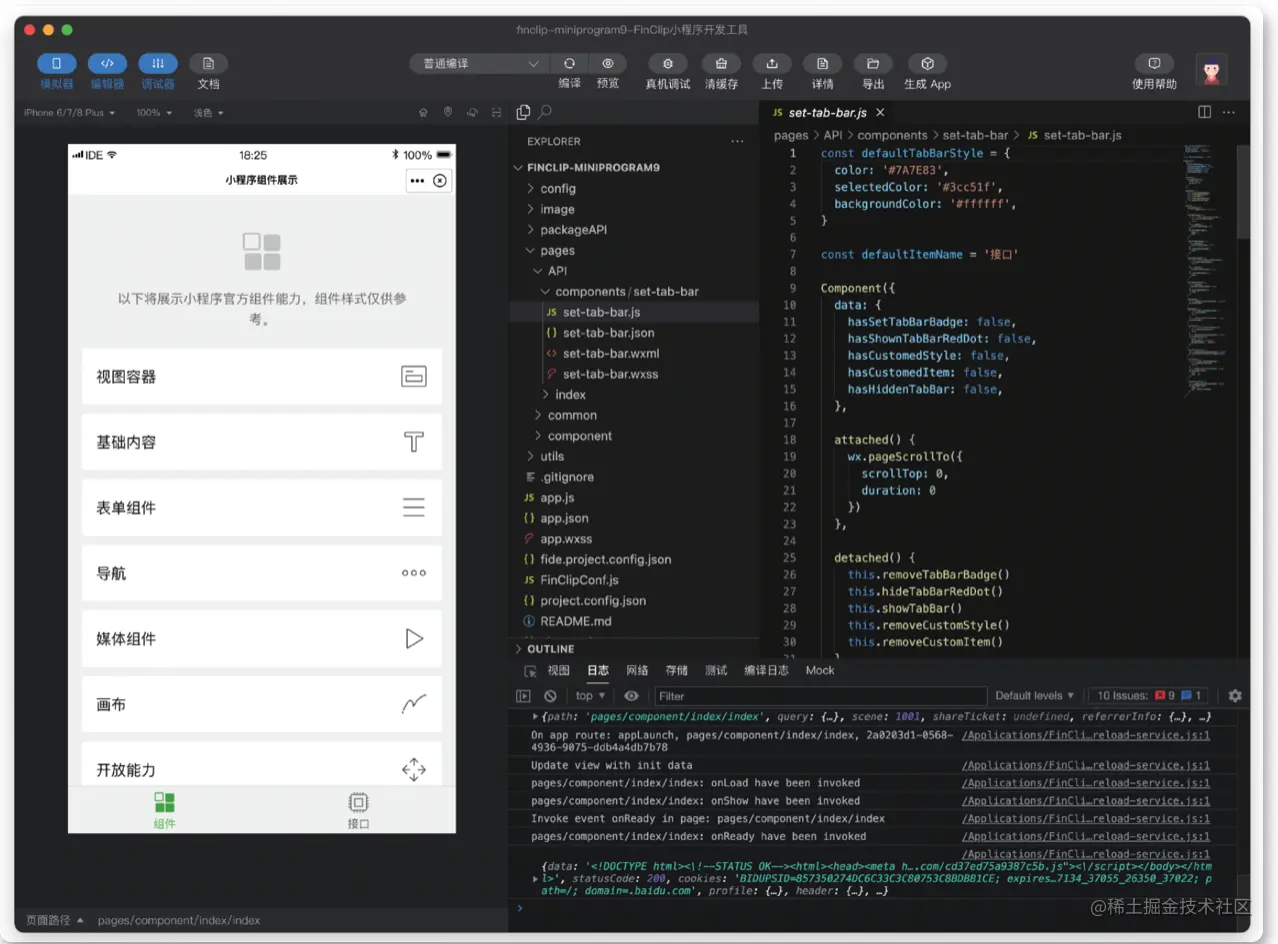Click the miniprogram capsule ellipsis menu
Viewport: 1278px width, 944px height.
click(x=416, y=181)
